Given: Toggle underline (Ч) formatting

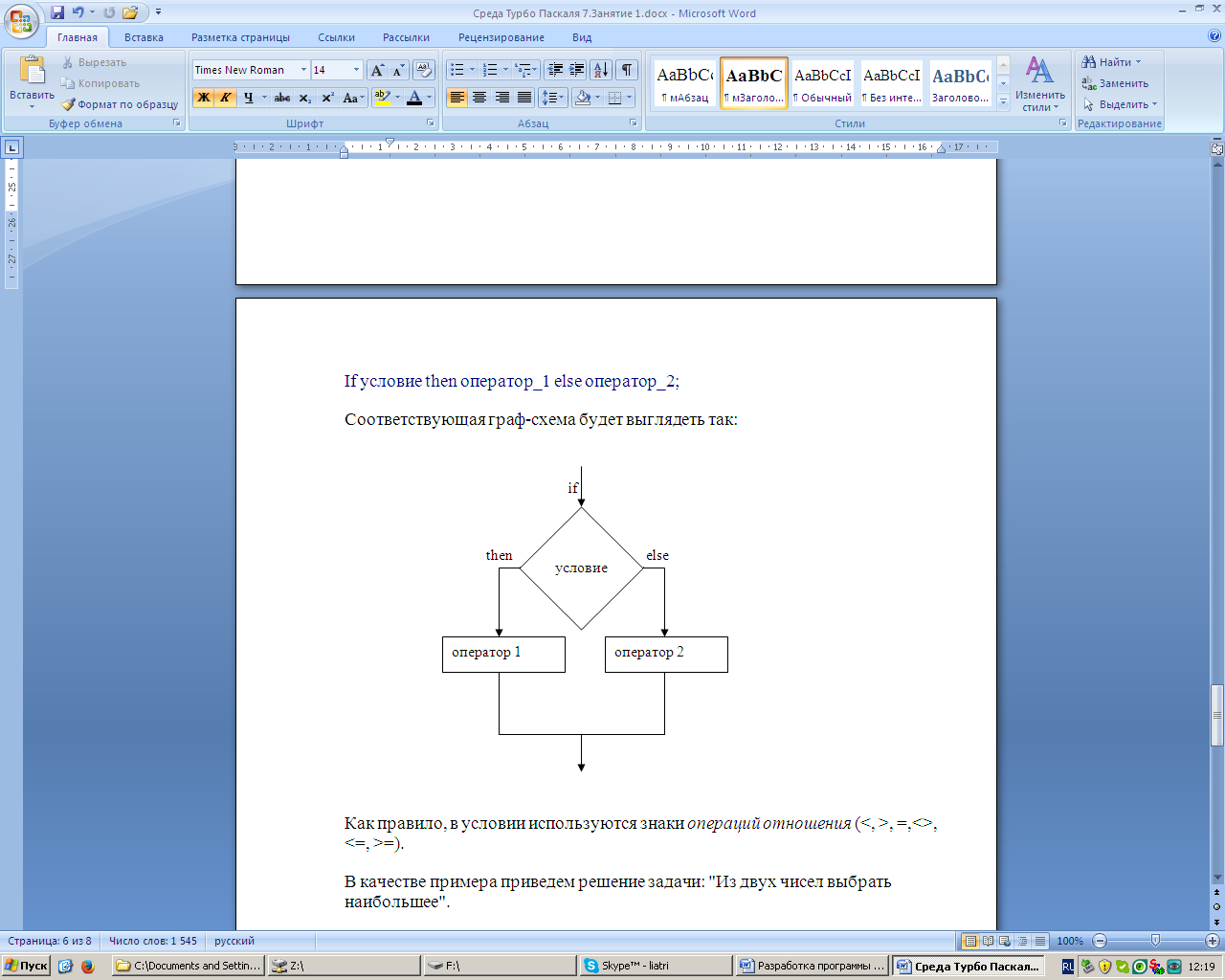Looking at the screenshot, I should click(248, 98).
